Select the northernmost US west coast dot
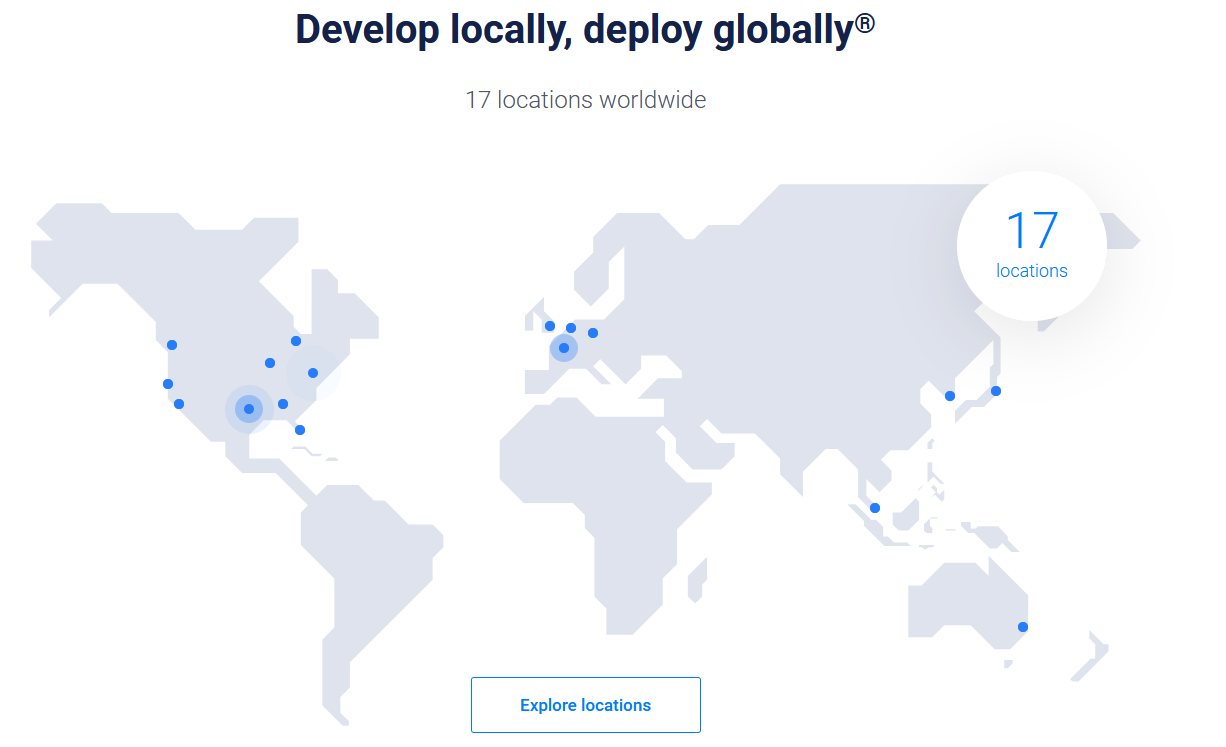The width and height of the screenshot is (1226, 747). [172, 345]
